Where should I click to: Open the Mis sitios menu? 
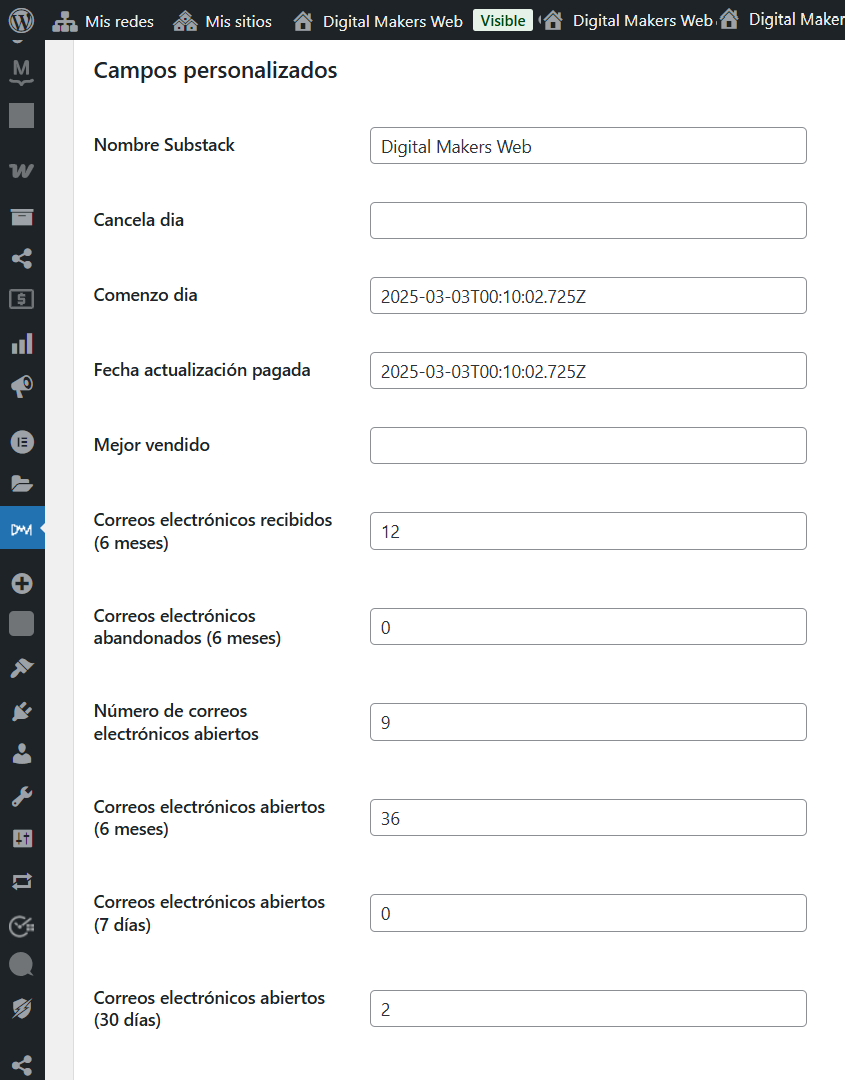coord(223,20)
